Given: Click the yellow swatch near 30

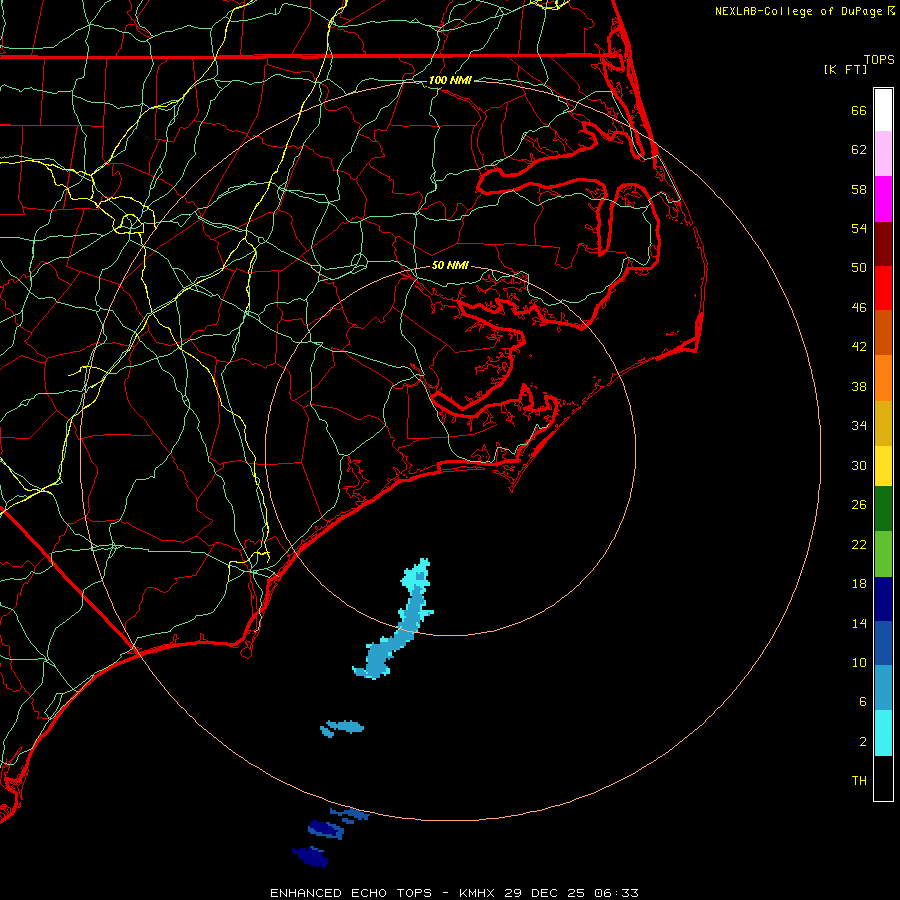Looking at the screenshot, I should tap(883, 466).
